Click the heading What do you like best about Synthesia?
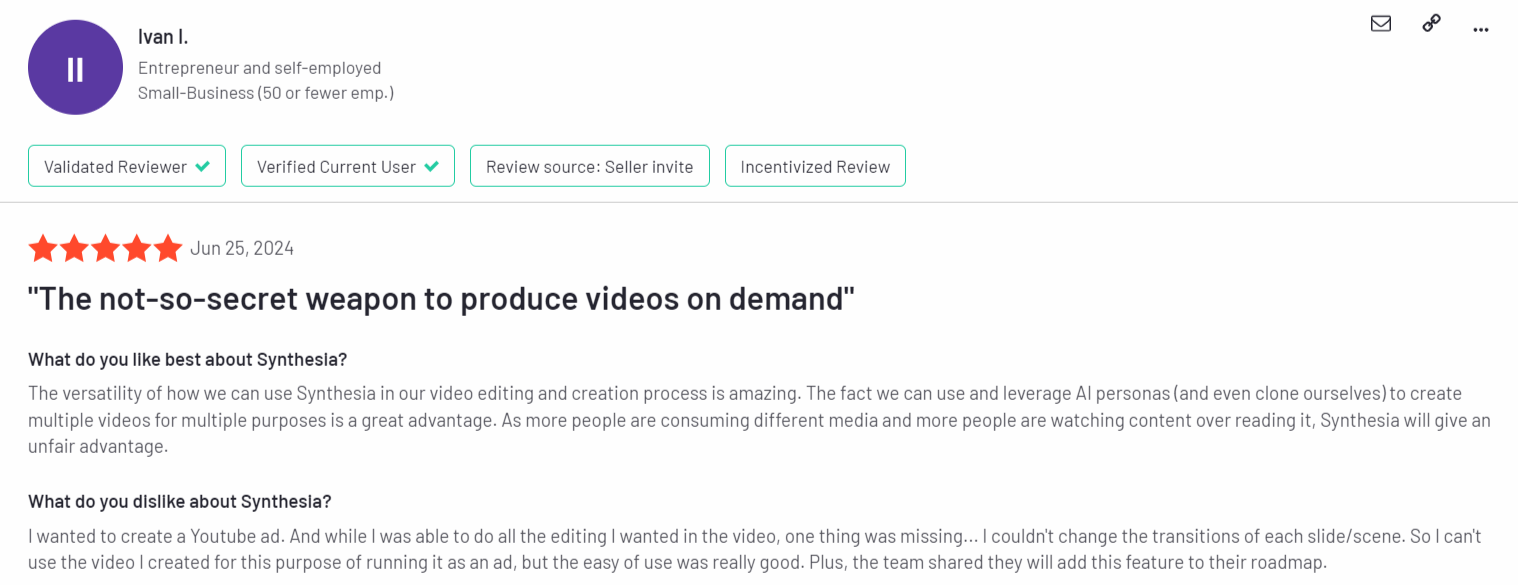 tap(187, 359)
